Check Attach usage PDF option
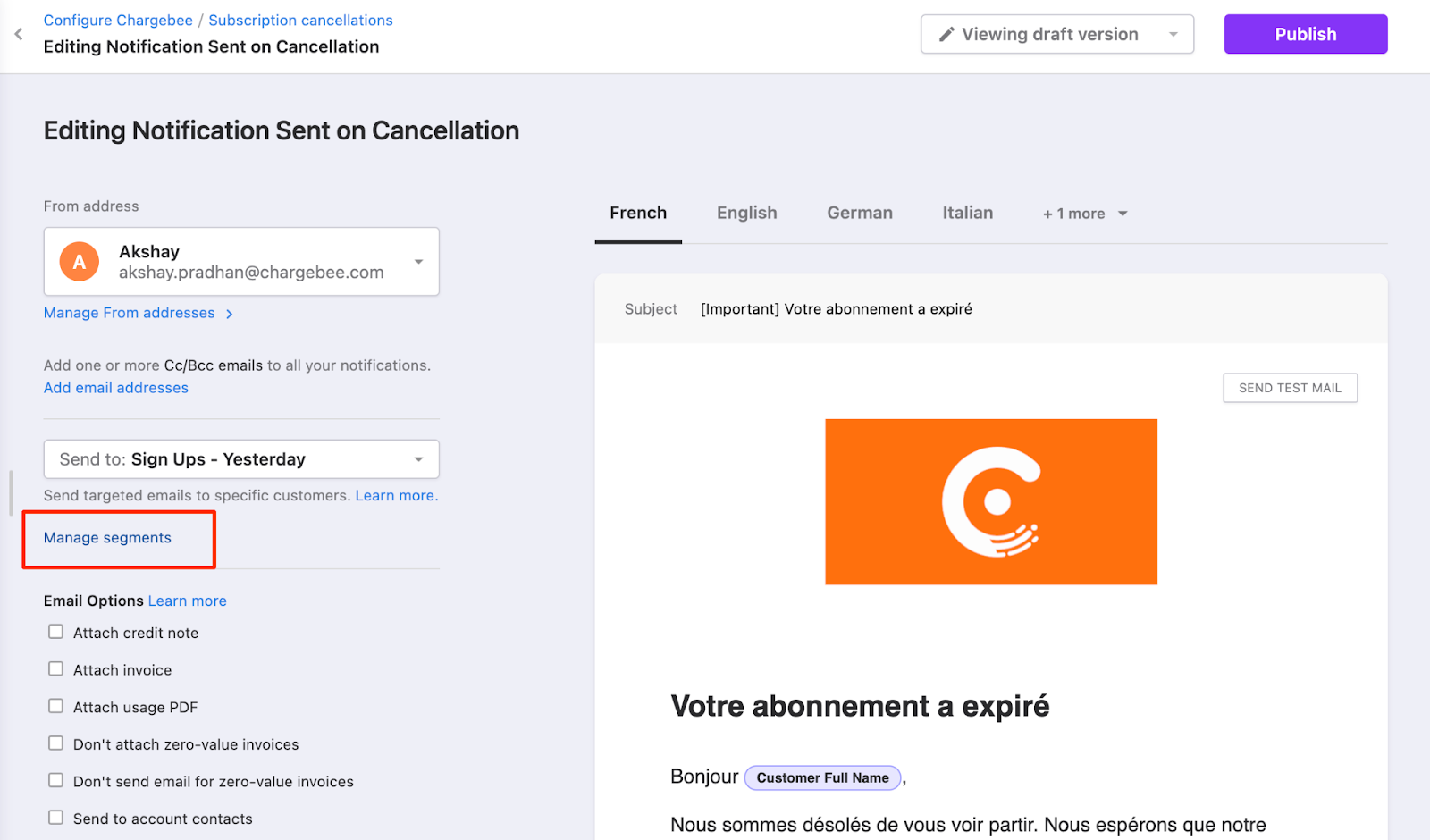Screen dimensions: 1430x840 point(55,706)
